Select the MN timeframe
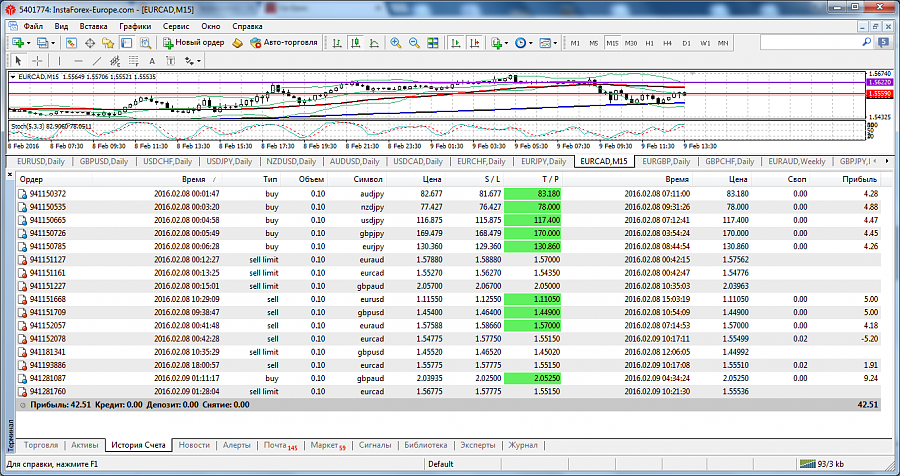 click(x=723, y=43)
